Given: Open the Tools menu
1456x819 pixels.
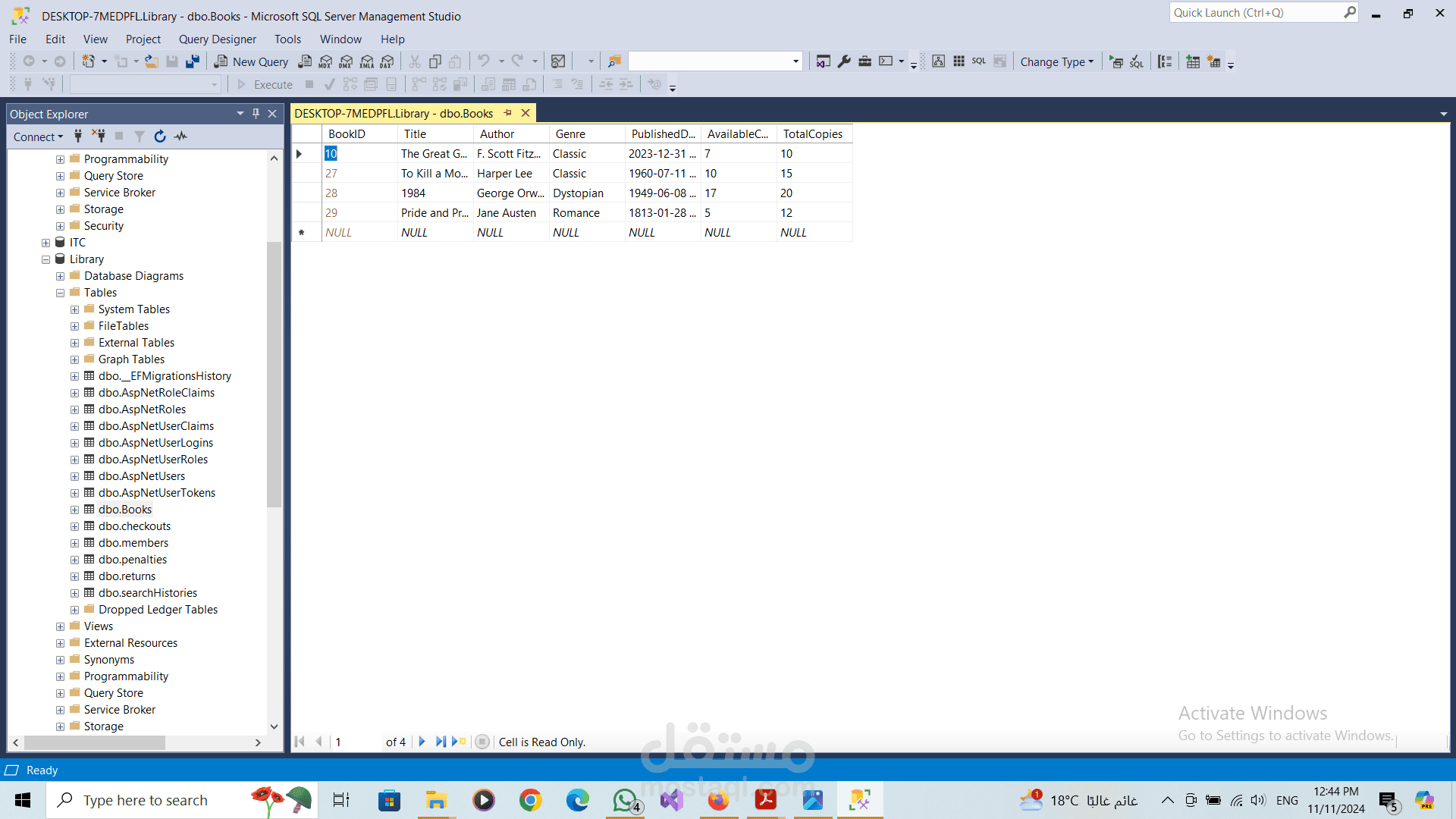Looking at the screenshot, I should point(288,39).
